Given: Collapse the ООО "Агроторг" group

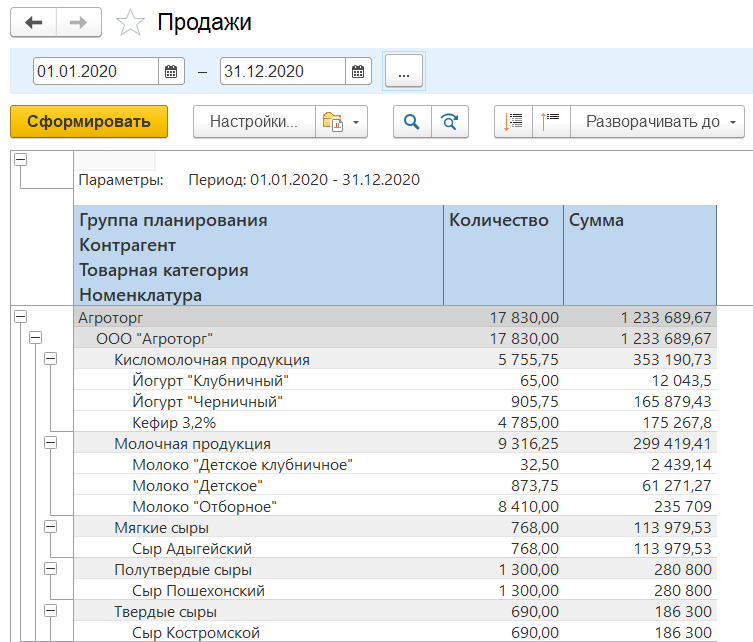Looking at the screenshot, I should 37,337.
